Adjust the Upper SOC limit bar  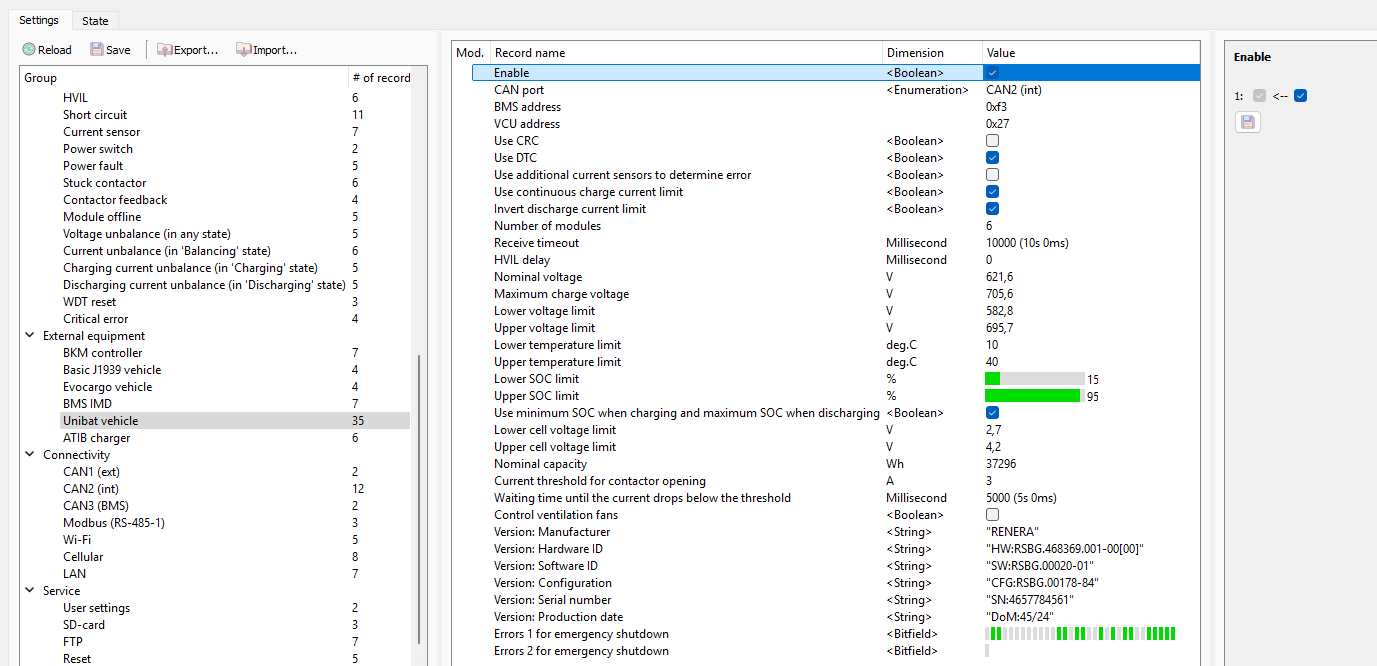(1035, 396)
